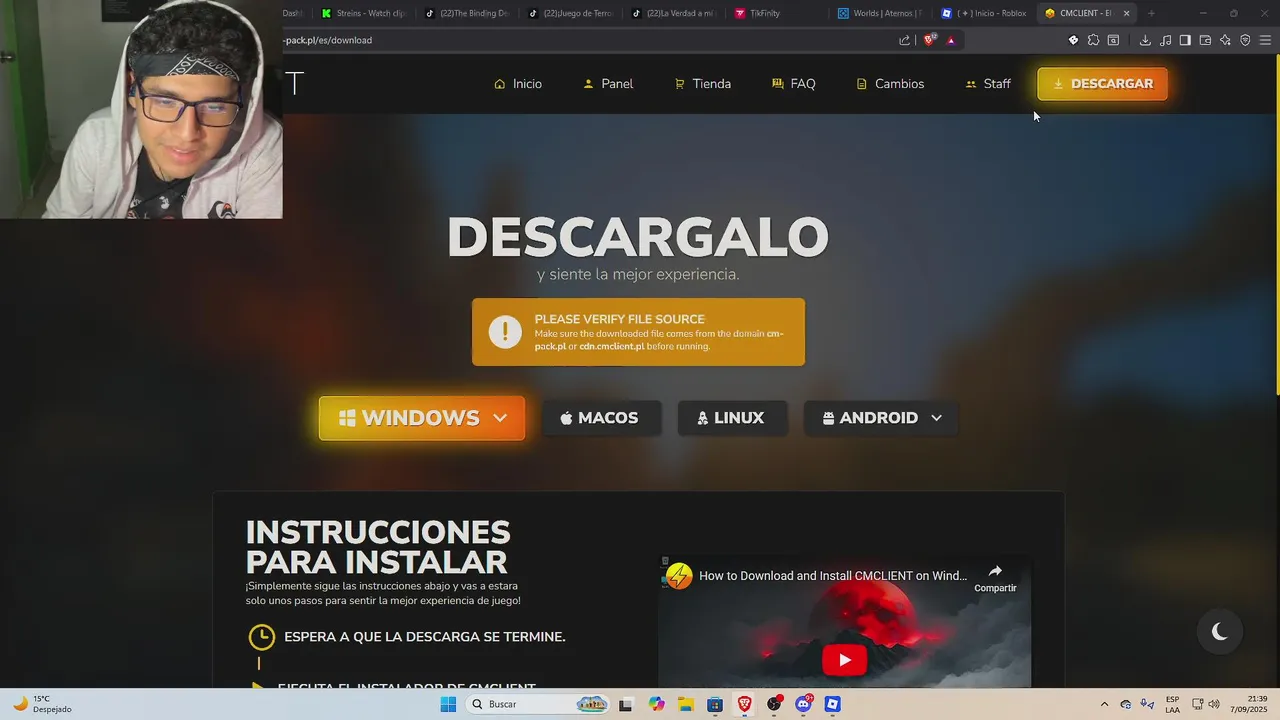Open OBS Studio from the taskbar
Viewport: 1280px width, 720px height.
[774, 704]
